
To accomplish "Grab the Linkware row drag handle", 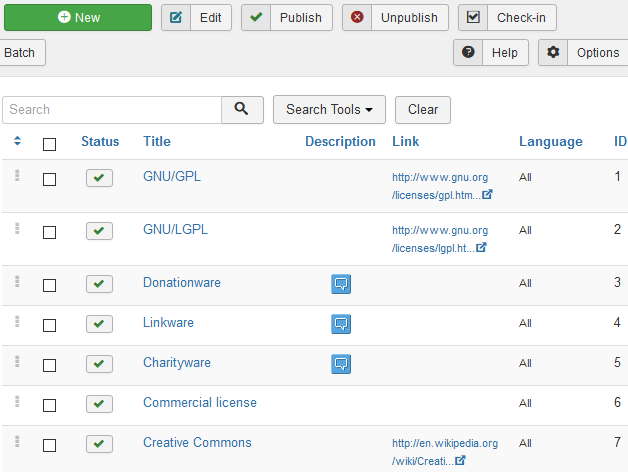I will point(17,321).
